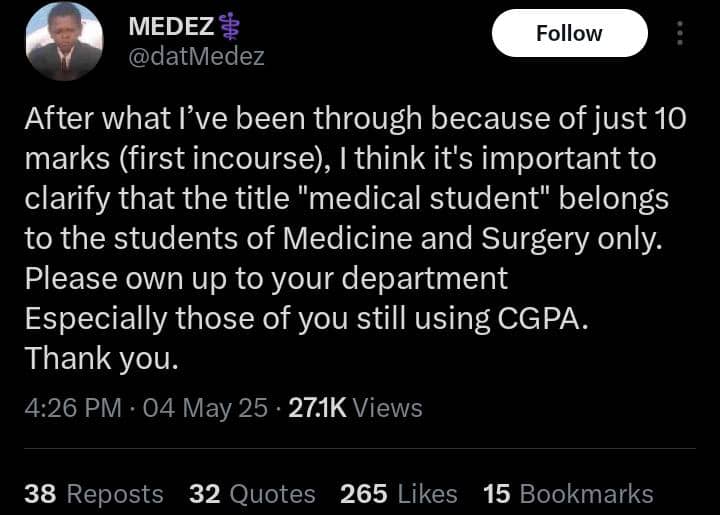Open the MEDEZ profile avatar photo

coord(64,41)
